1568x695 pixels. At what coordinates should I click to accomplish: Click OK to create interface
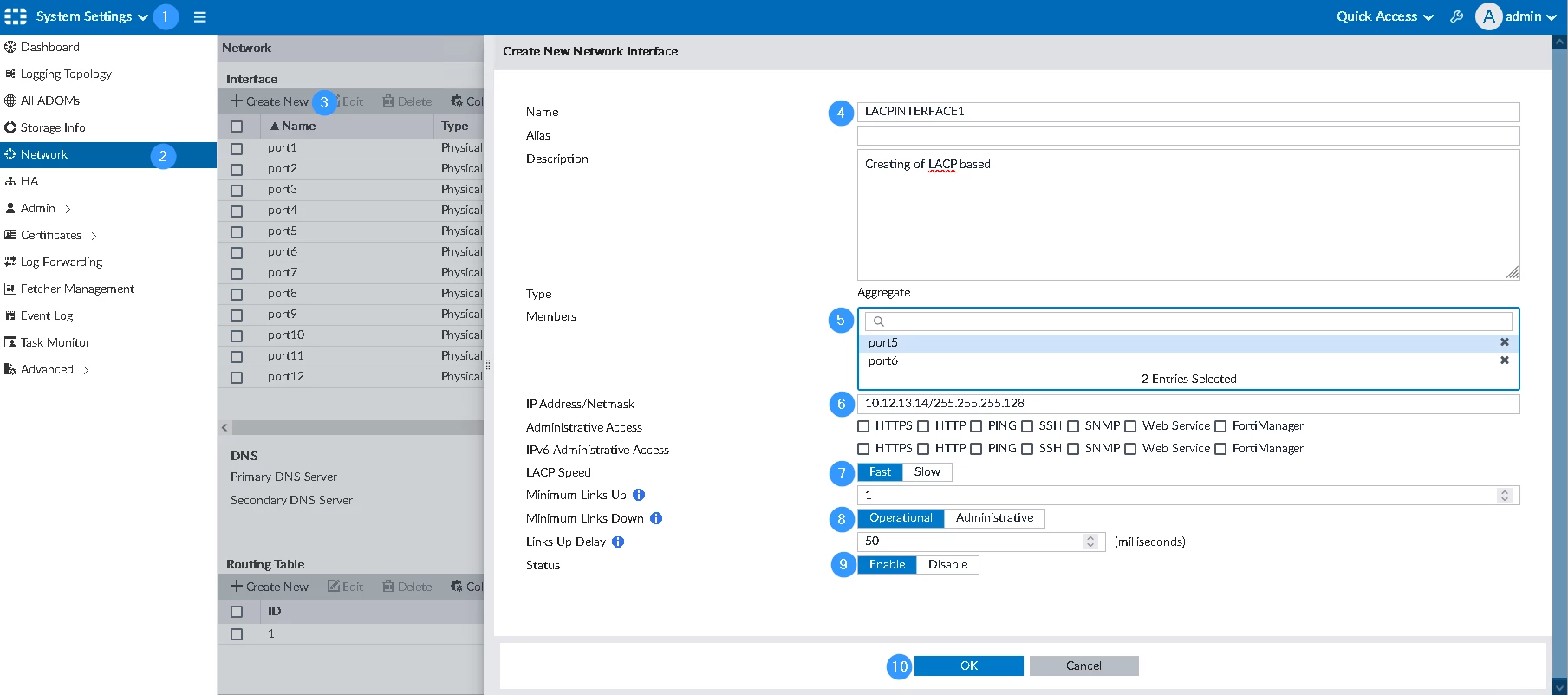click(969, 666)
